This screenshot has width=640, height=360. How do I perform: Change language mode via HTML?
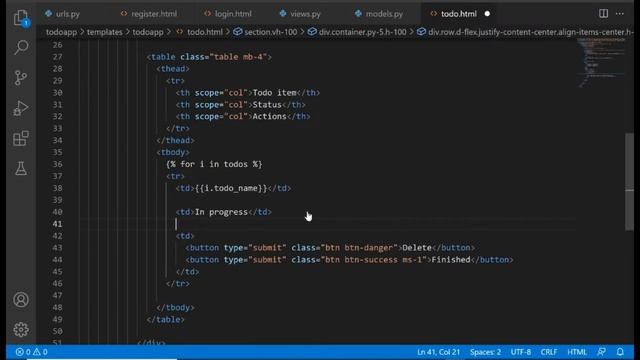click(577, 352)
